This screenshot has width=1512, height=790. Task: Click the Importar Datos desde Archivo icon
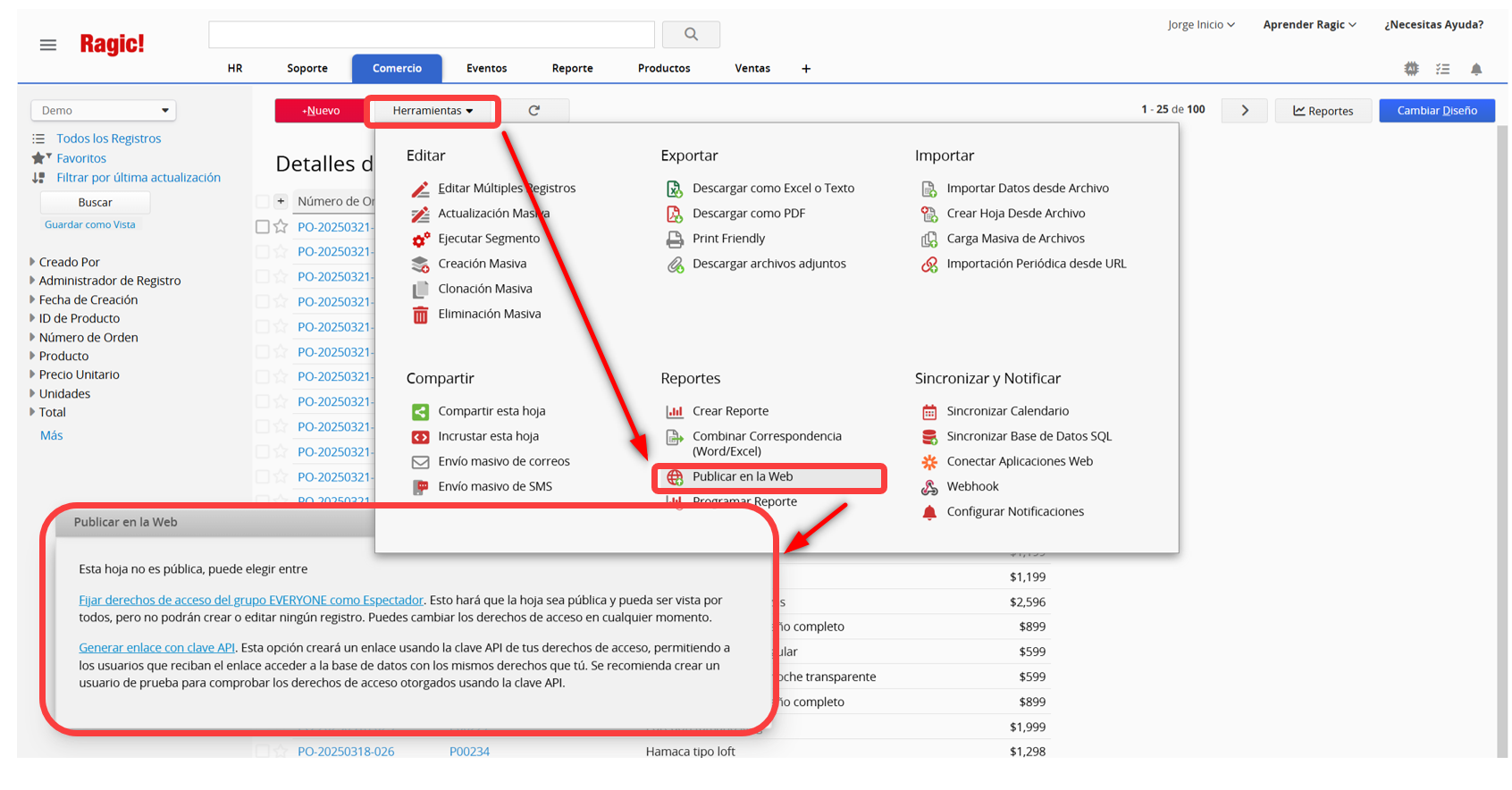(x=929, y=189)
